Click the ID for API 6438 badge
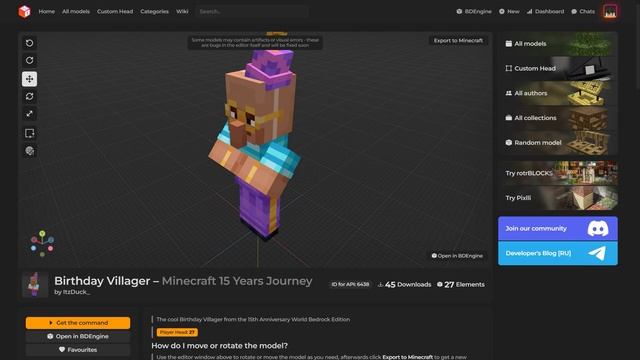This screenshot has height=360, width=640. (x=350, y=284)
